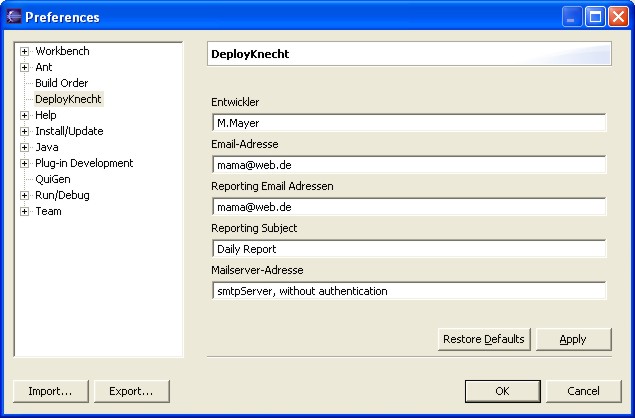The width and height of the screenshot is (635, 418).
Task: Open Build Order preferences page
Action: 62,83
